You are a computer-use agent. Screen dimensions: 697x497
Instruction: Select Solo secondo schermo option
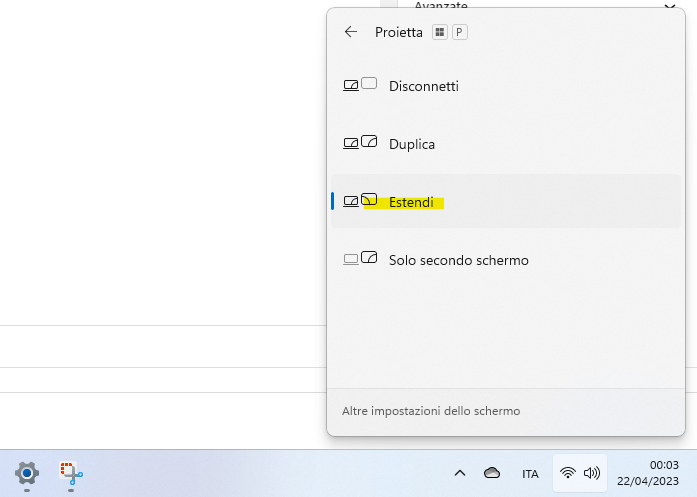[x=458, y=260]
